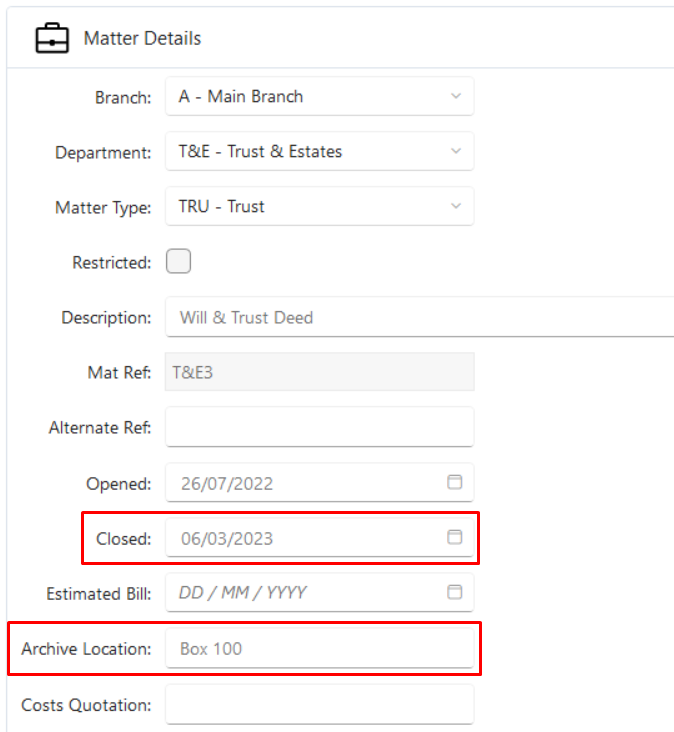
Task: Tick the Restricted checkbox
Action: 178,261
